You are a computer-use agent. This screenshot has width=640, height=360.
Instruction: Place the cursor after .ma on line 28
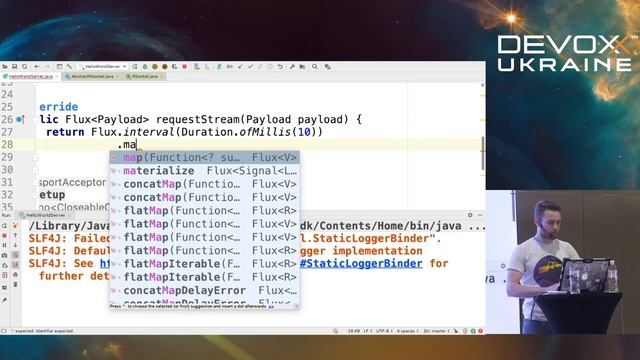click(x=137, y=144)
